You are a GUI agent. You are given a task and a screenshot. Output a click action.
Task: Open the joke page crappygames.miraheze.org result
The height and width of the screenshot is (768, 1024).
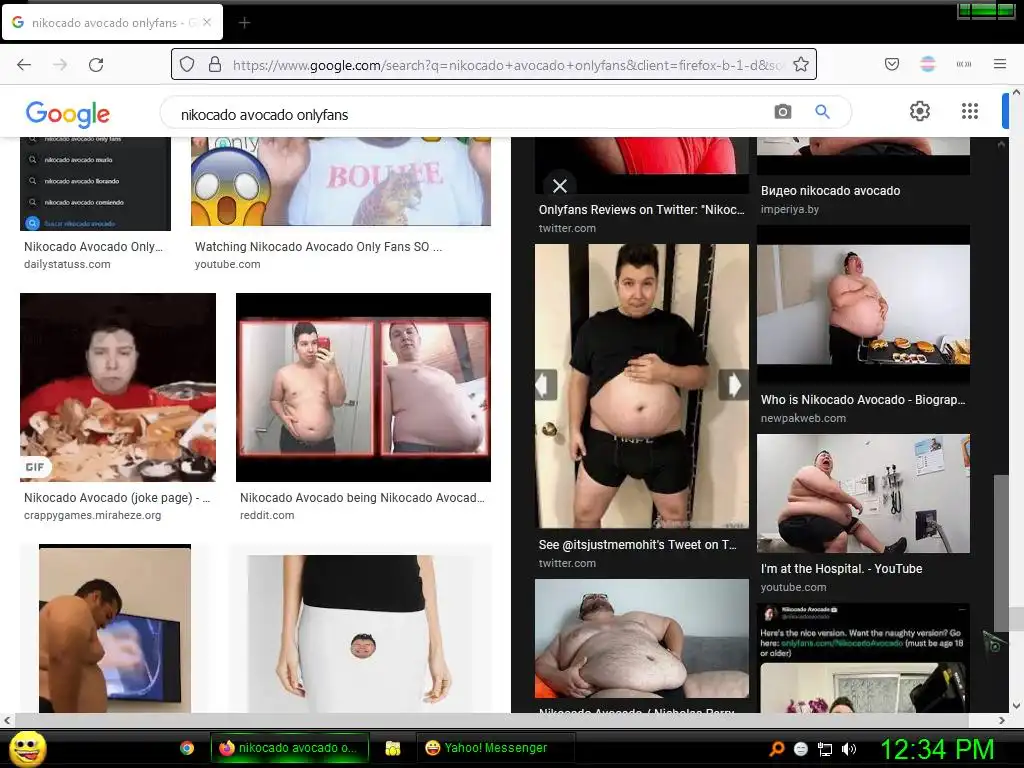click(117, 498)
